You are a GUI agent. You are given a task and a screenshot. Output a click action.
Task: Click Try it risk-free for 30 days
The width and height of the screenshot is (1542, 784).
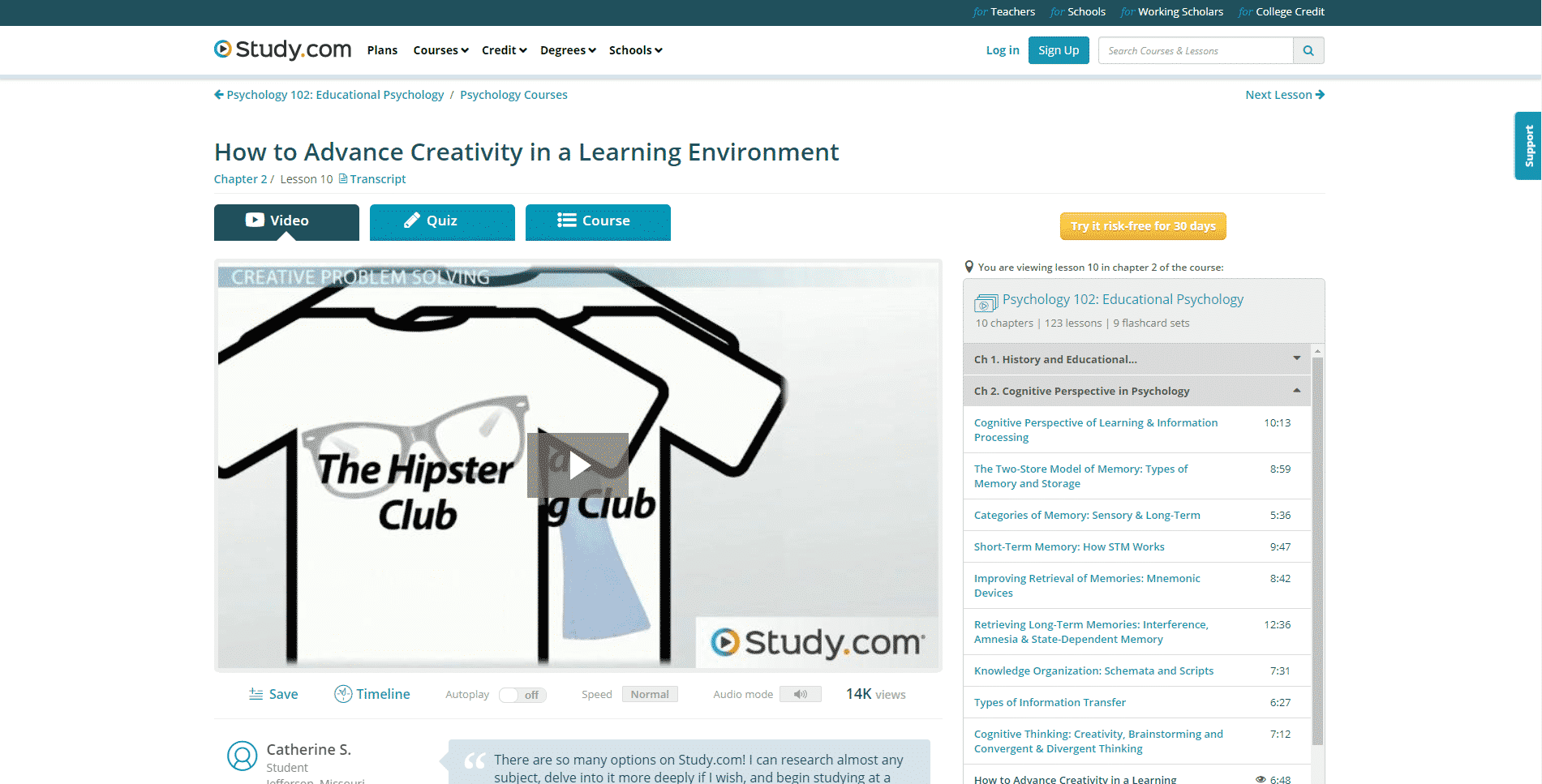pyautogui.click(x=1143, y=226)
